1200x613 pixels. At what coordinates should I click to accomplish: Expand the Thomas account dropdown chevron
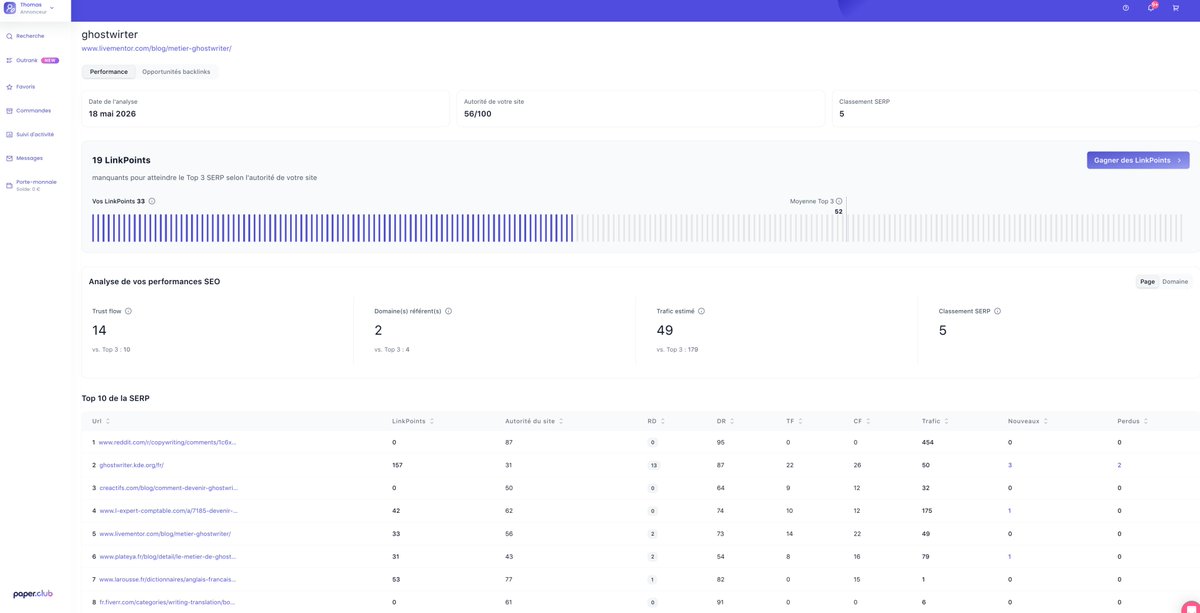pyautogui.click(x=52, y=8)
